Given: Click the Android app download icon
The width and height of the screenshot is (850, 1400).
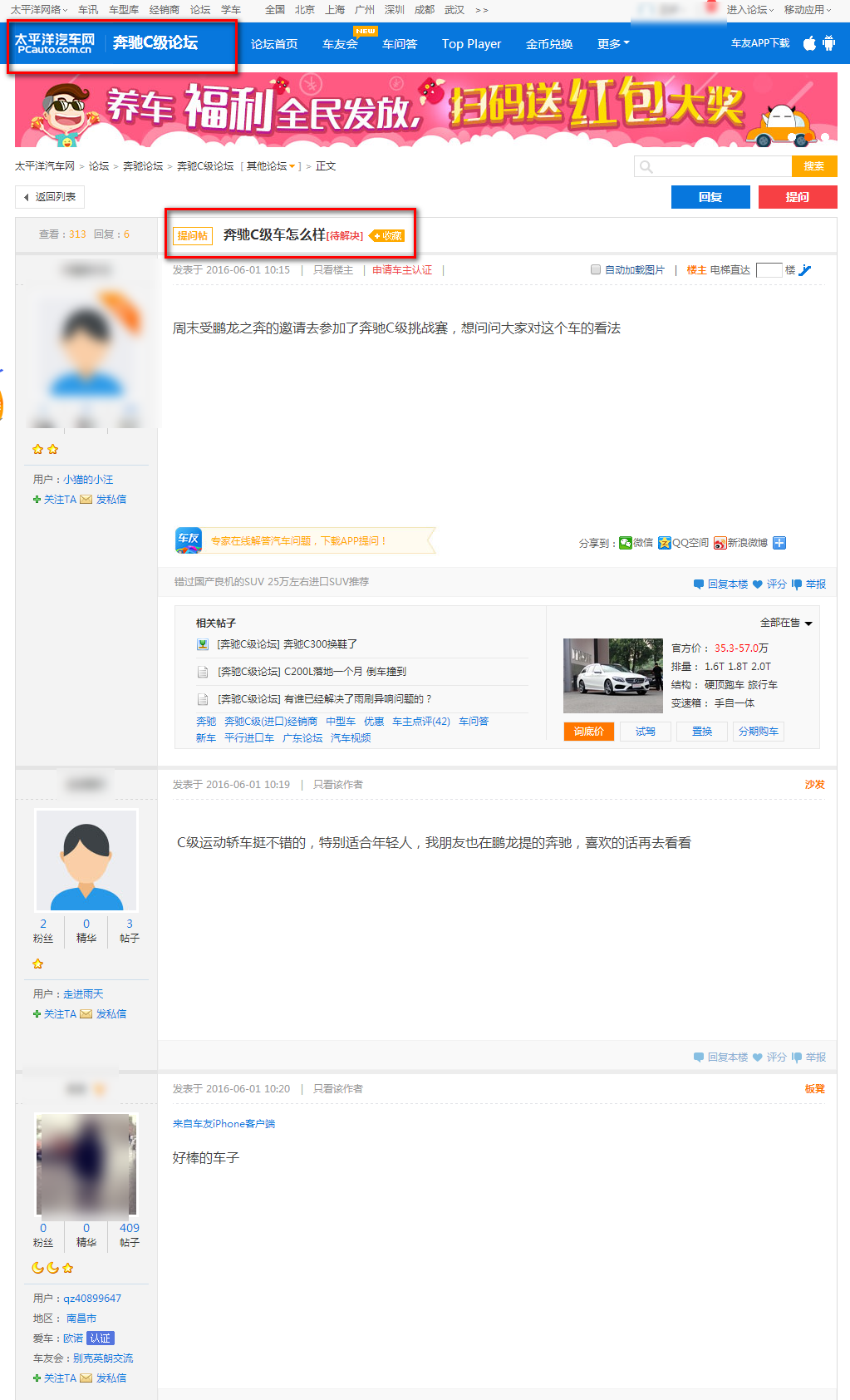Looking at the screenshot, I should pyautogui.click(x=828, y=43).
